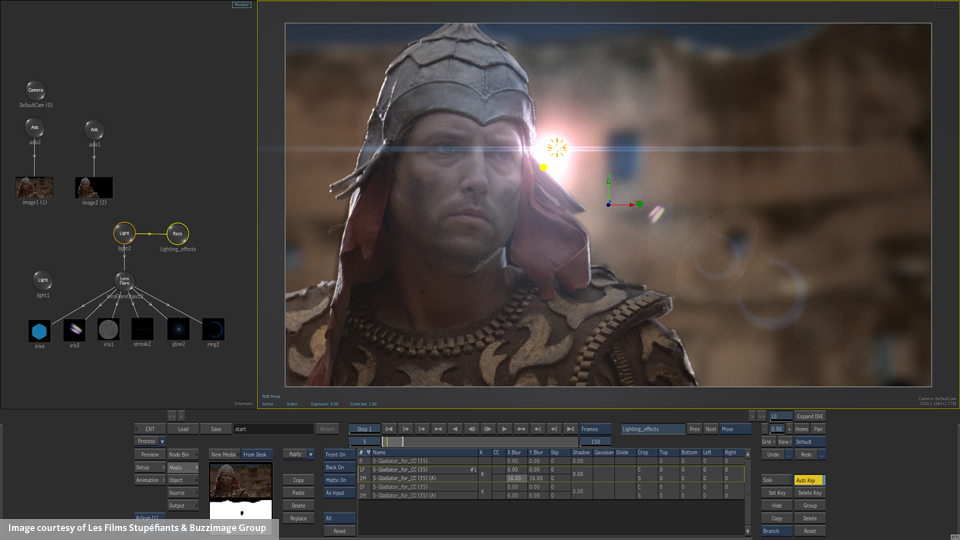Toggle the Front On button
This screenshot has height=540, width=960.
click(x=339, y=454)
